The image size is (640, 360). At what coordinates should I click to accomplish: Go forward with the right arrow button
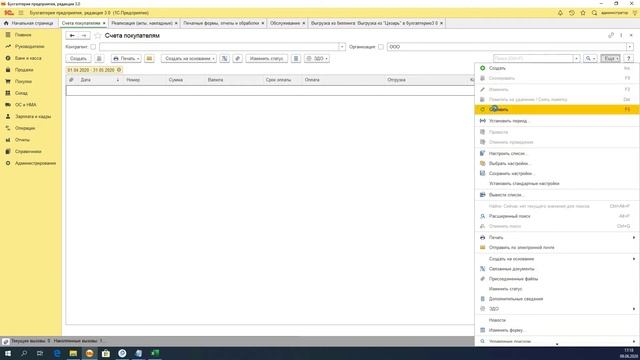(84, 36)
